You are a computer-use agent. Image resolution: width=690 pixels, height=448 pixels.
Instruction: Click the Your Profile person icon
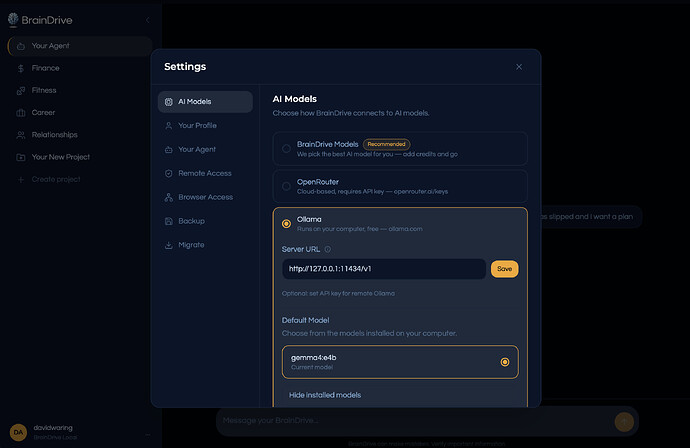point(169,126)
